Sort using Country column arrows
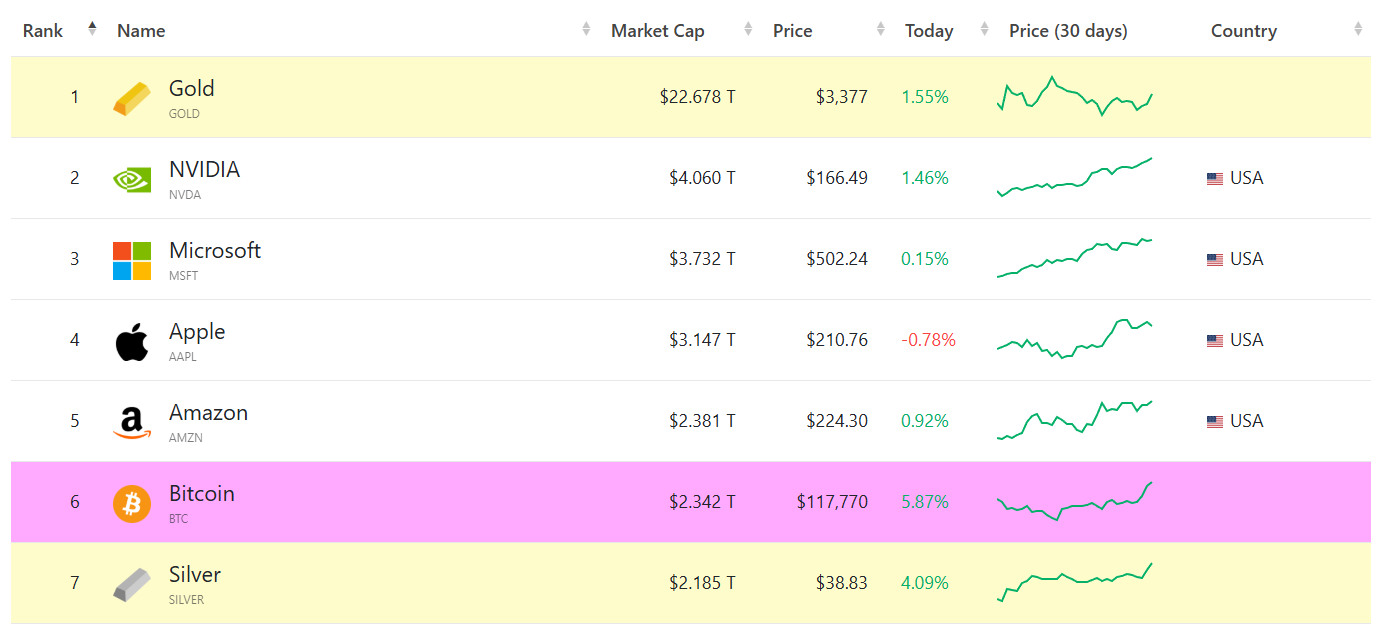 (x=1358, y=29)
